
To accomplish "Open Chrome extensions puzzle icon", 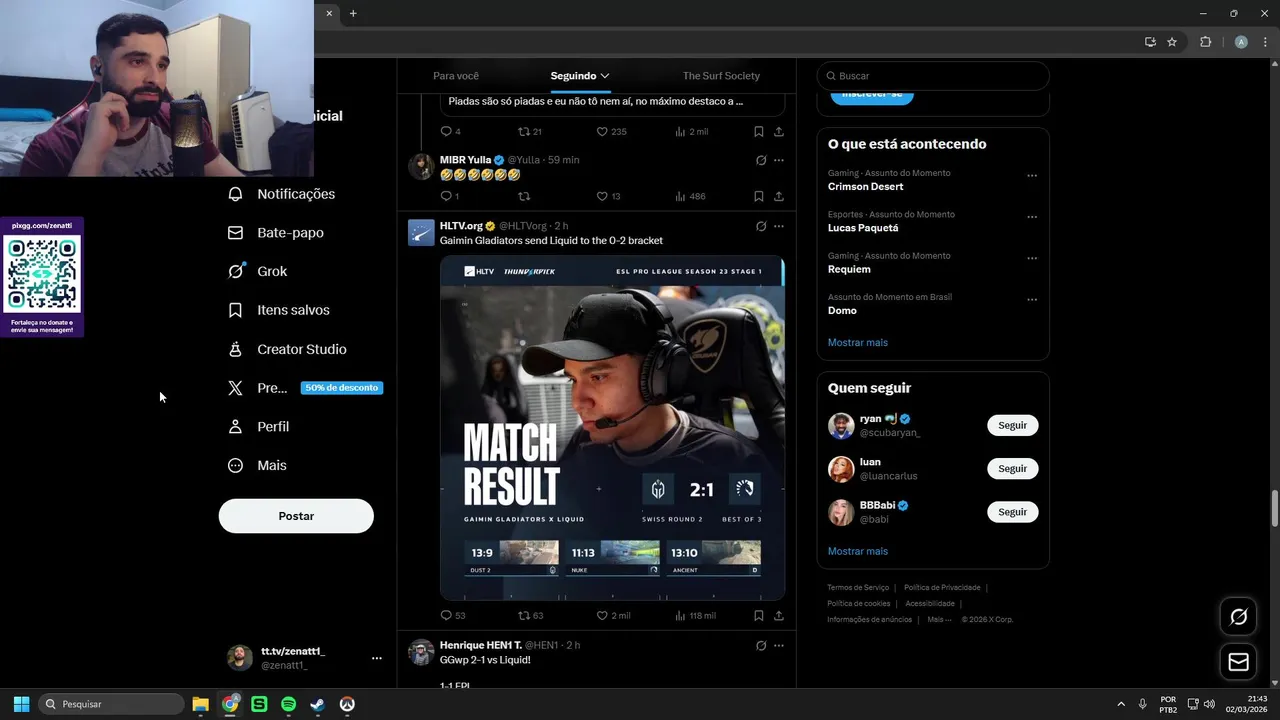I will [x=1205, y=42].
